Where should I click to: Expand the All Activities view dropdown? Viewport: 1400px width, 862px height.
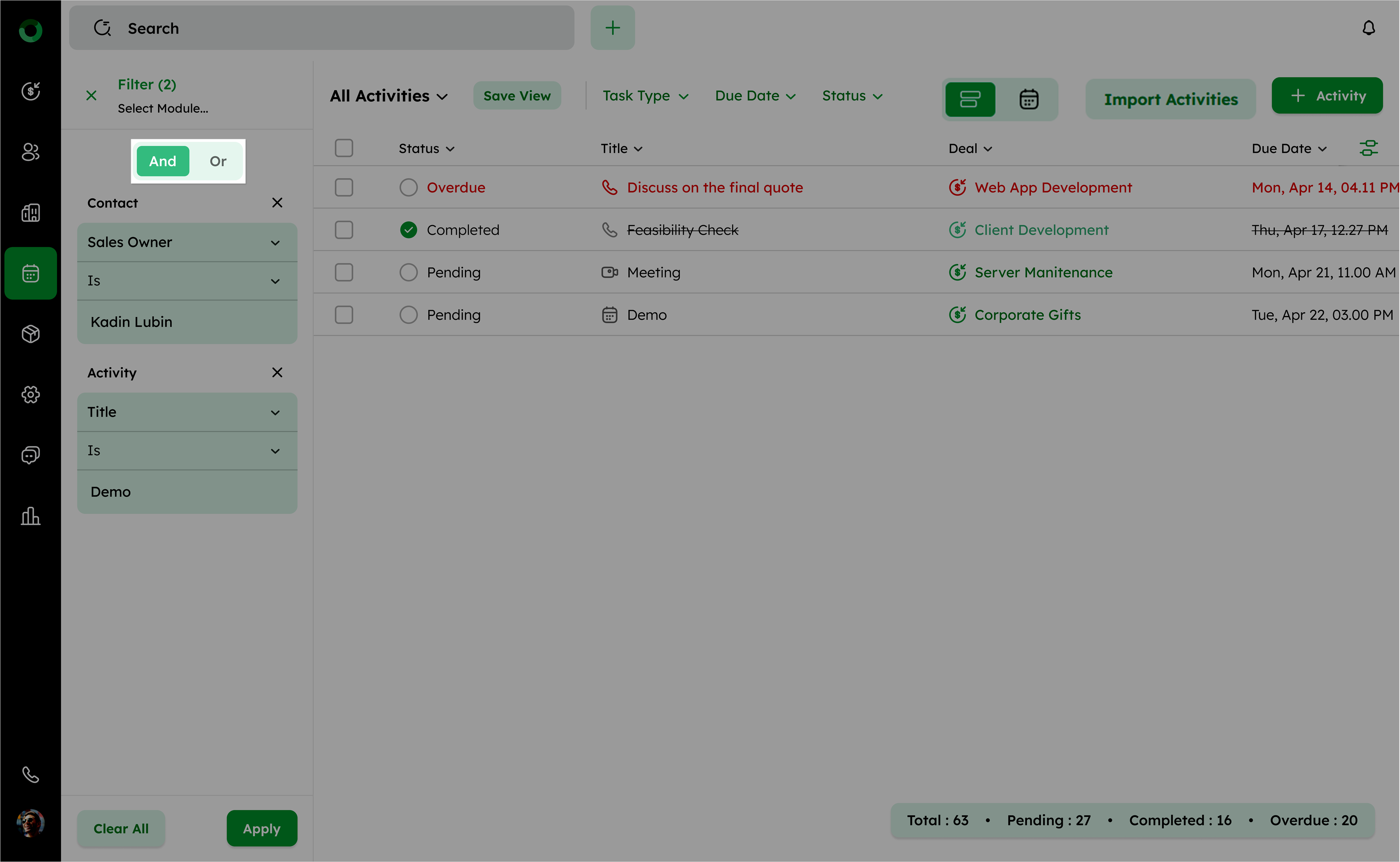tap(389, 96)
